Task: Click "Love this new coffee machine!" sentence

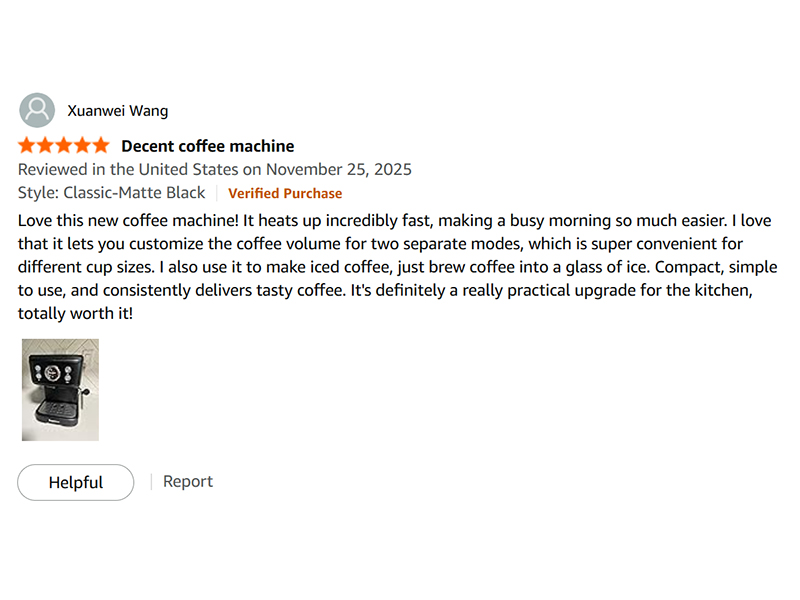Action: [x=129, y=219]
